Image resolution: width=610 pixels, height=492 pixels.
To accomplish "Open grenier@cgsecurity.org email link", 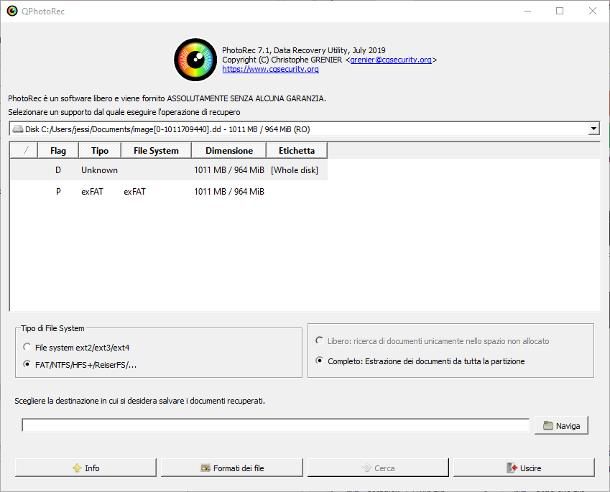I will tap(391, 60).
